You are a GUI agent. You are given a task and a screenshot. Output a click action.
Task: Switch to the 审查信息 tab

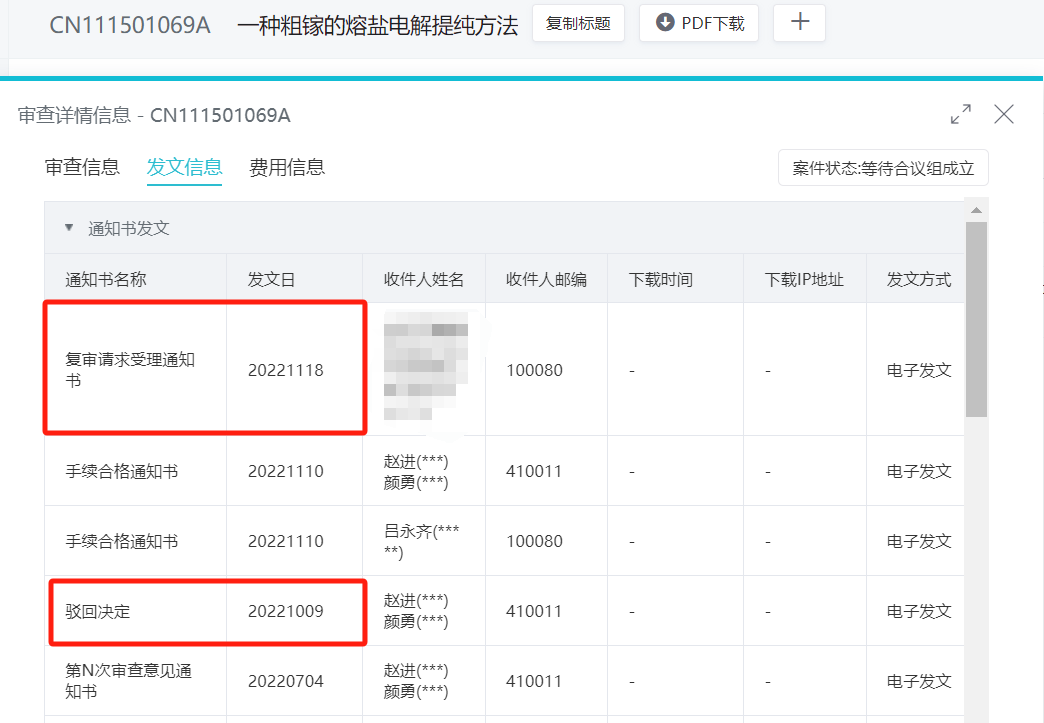click(82, 167)
